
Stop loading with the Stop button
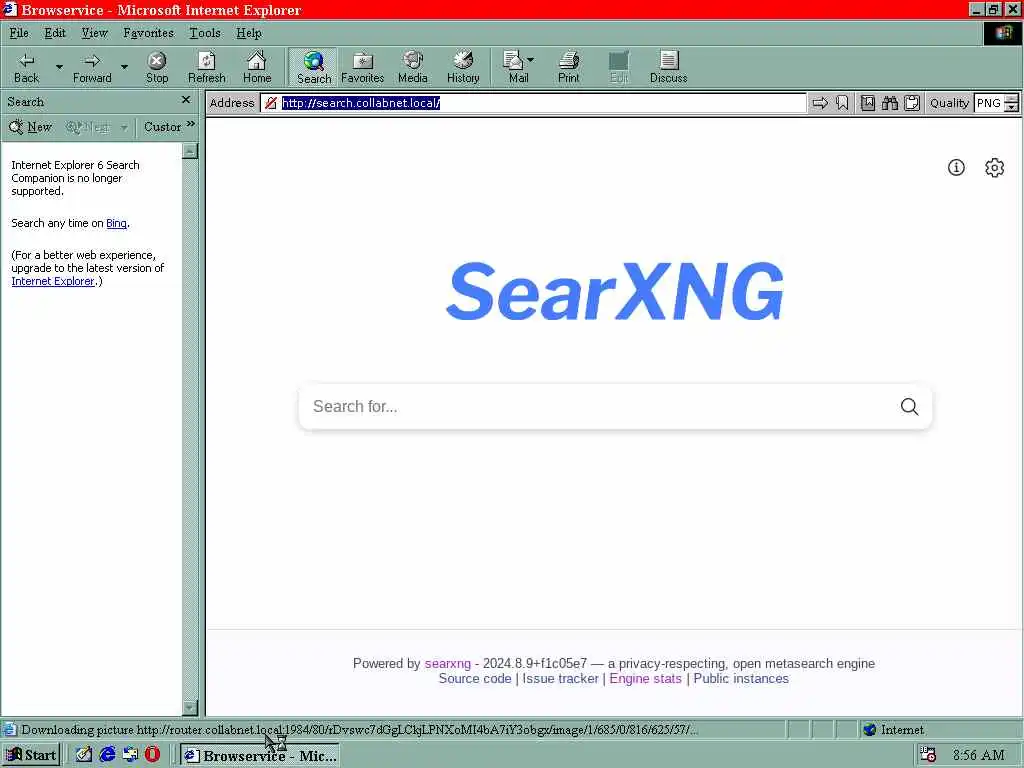click(157, 68)
